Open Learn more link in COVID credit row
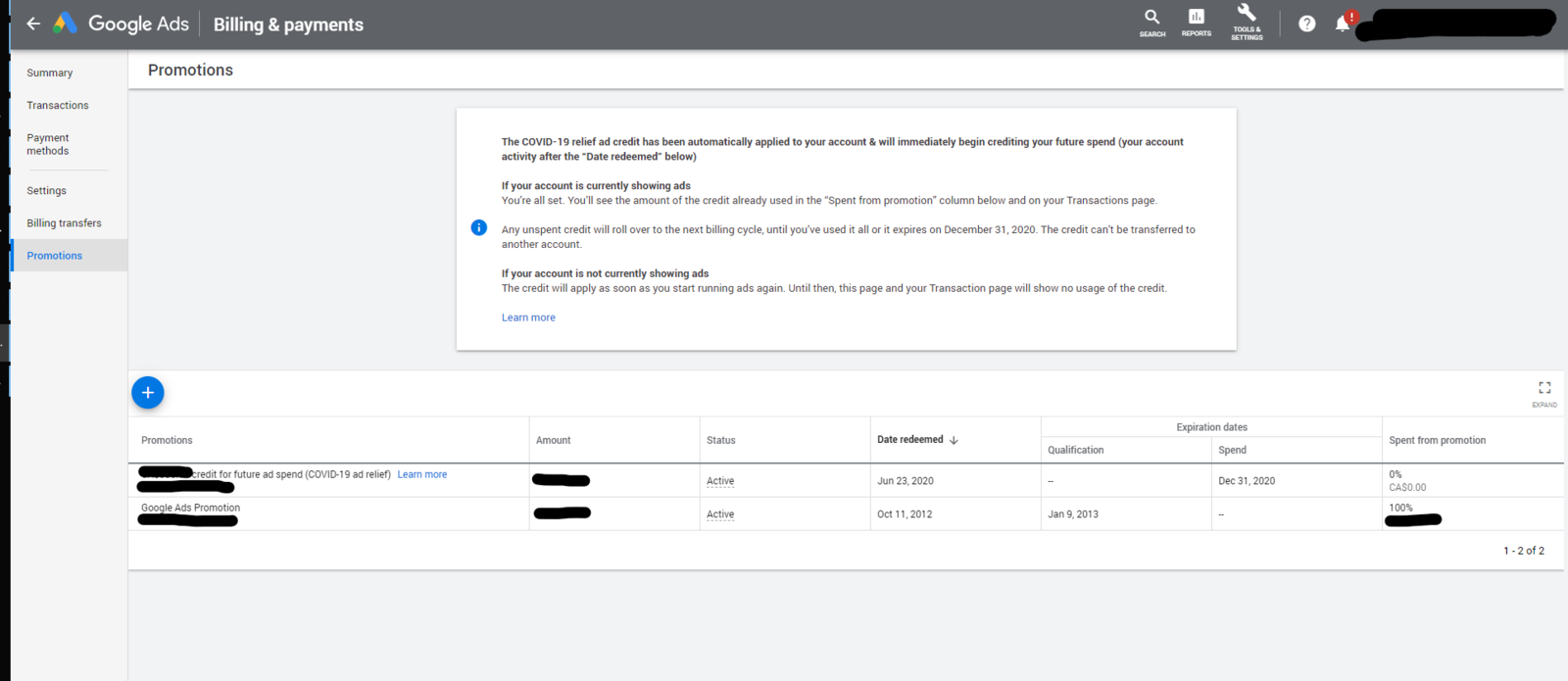 [422, 474]
